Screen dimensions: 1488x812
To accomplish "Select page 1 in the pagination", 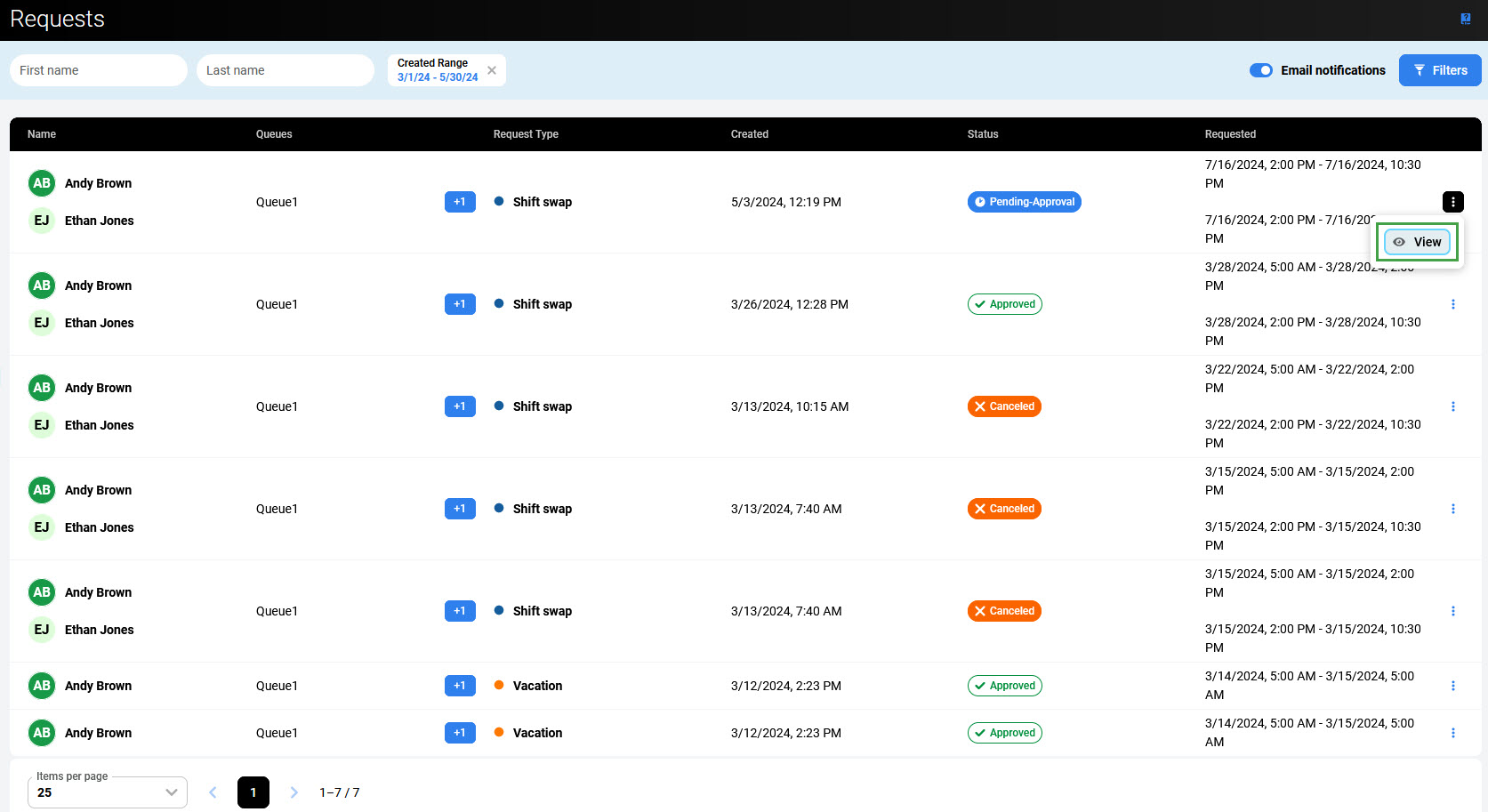I will [253, 792].
